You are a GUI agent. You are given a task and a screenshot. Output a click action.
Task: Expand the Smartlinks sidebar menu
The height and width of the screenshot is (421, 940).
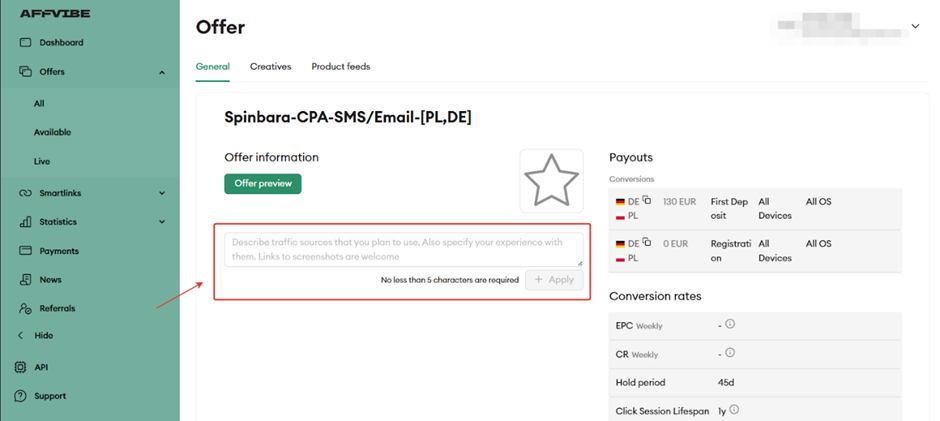pyautogui.click(x=162, y=193)
